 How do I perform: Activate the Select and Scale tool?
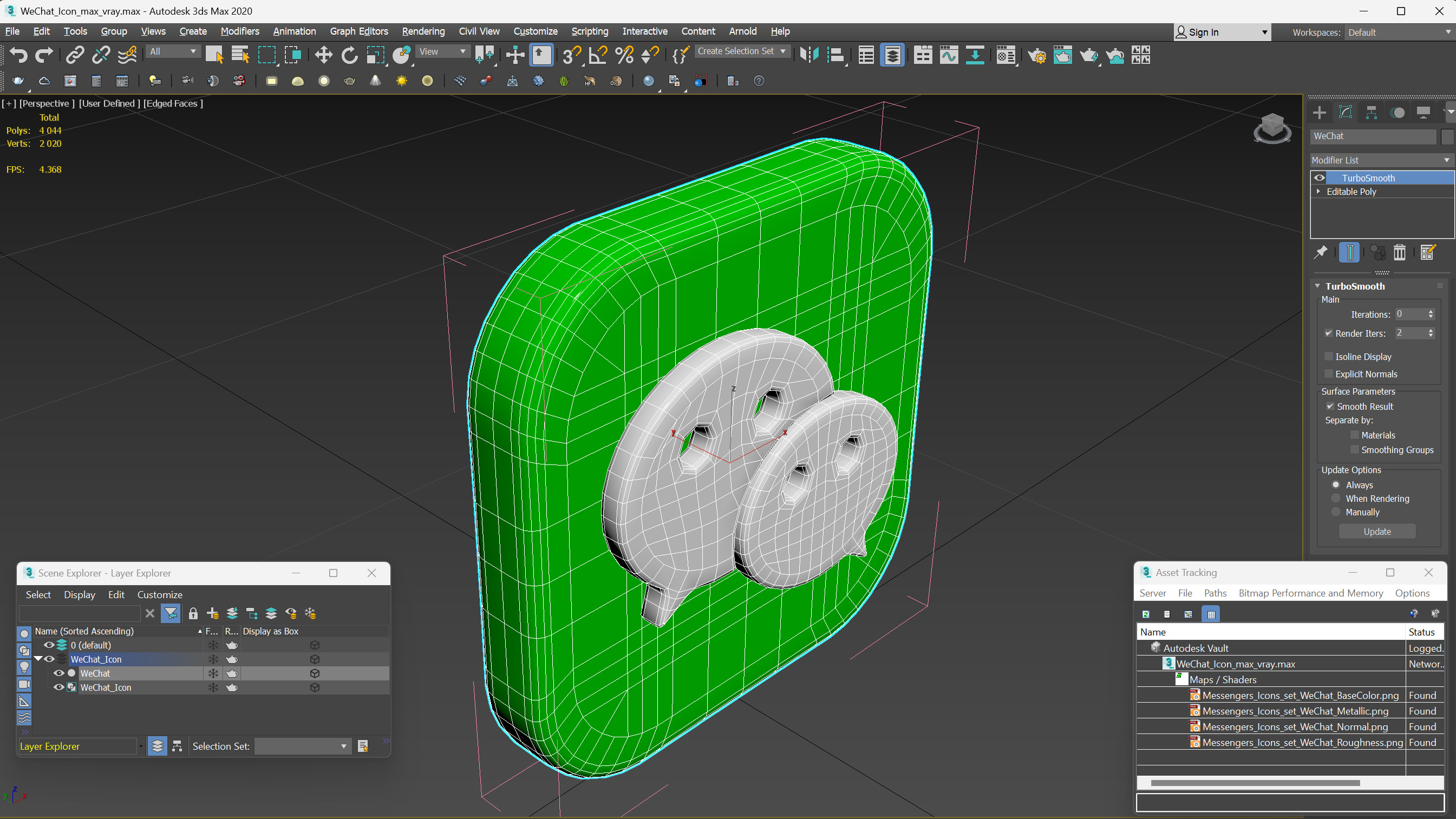375,55
